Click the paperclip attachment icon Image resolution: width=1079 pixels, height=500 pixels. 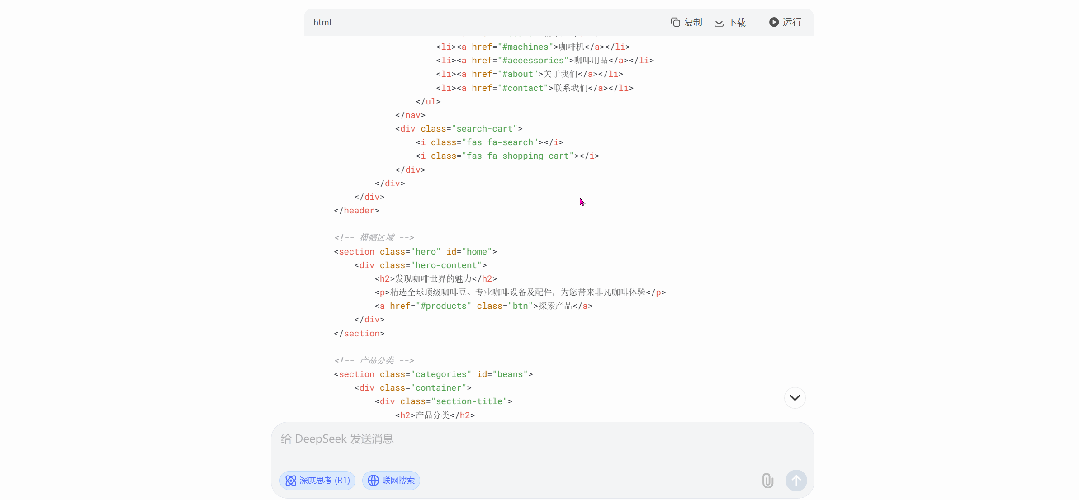(x=767, y=481)
